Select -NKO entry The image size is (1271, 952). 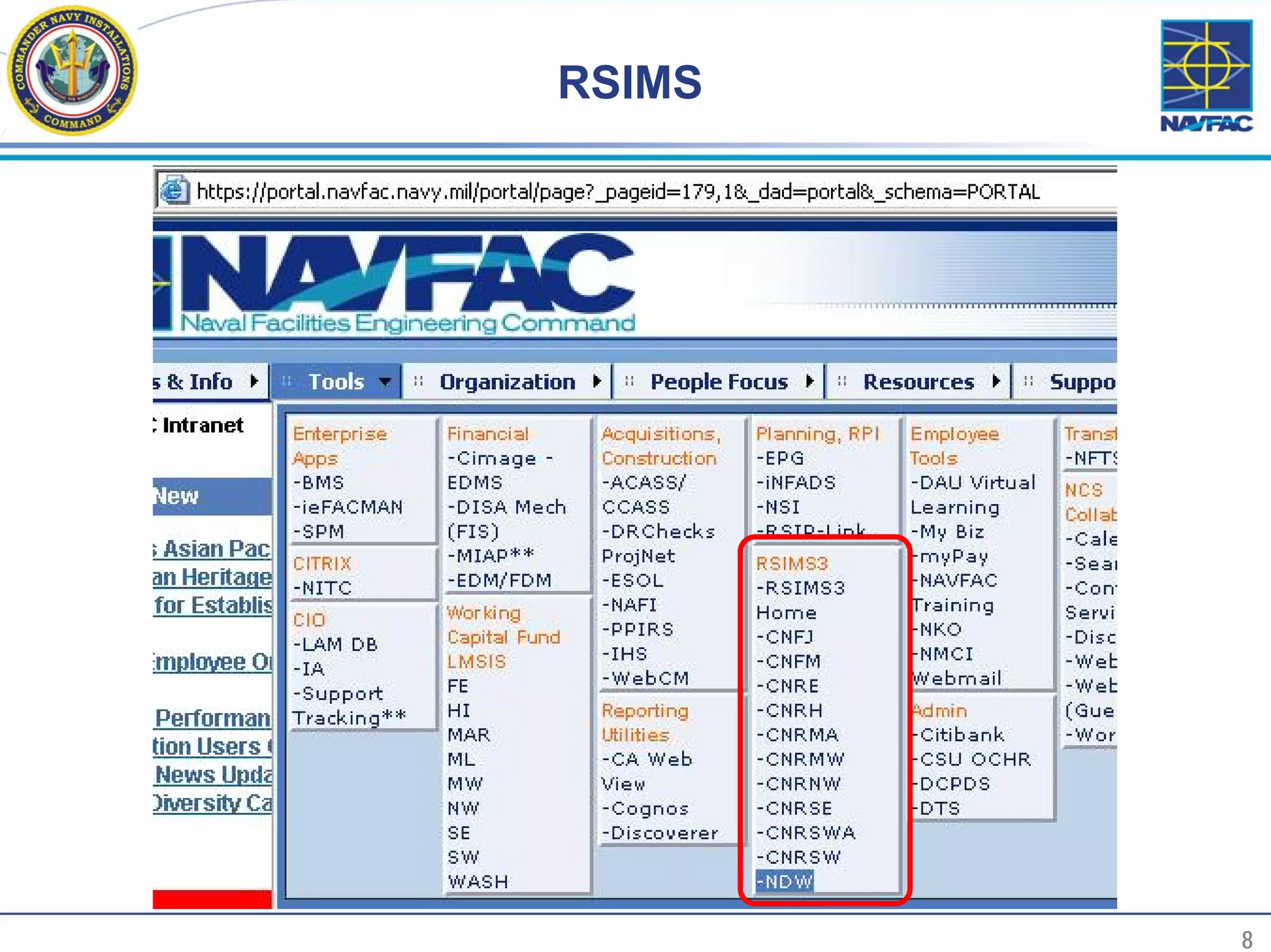tap(936, 629)
